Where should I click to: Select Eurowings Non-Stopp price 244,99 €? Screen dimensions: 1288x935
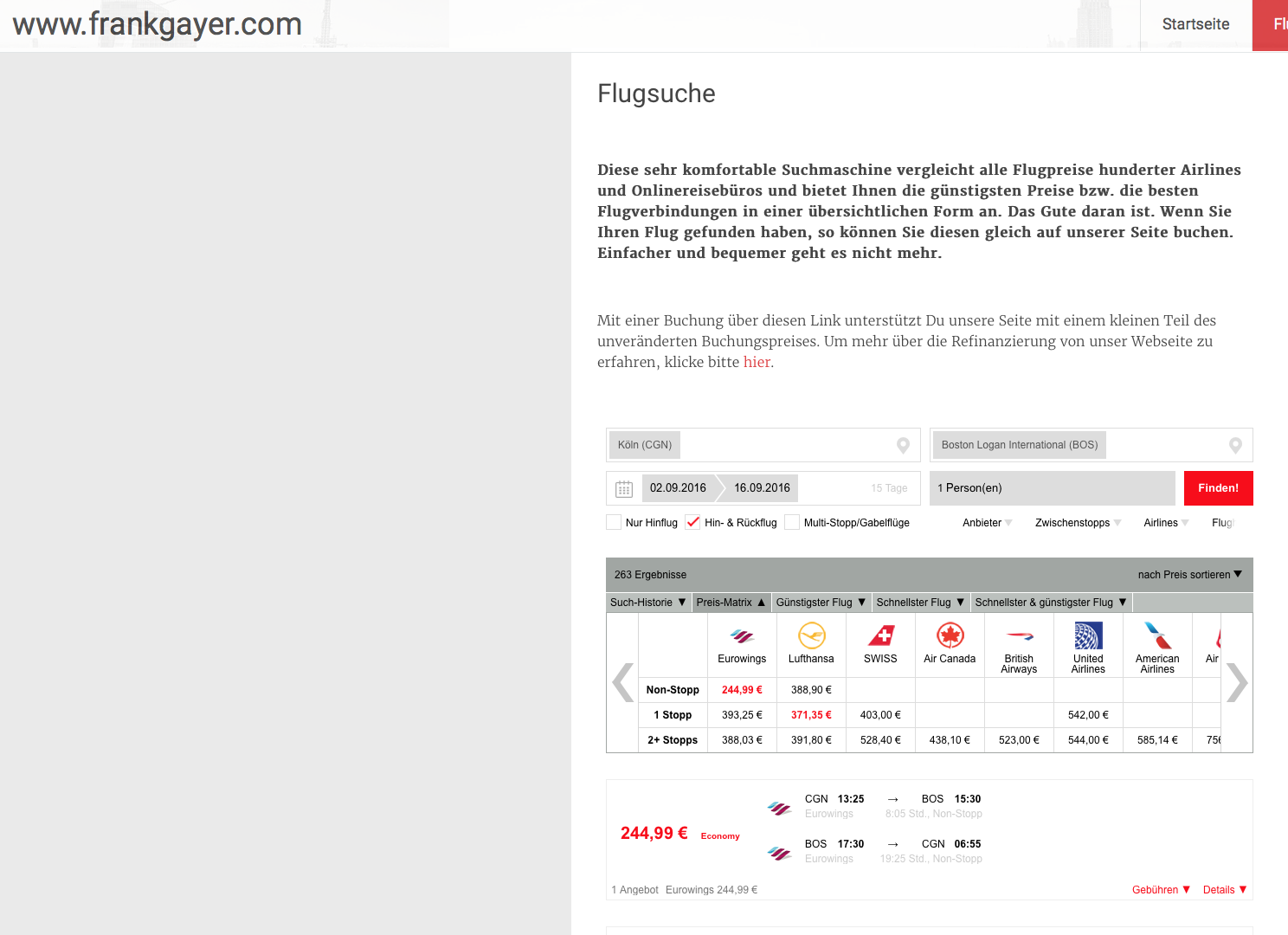click(x=742, y=690)
